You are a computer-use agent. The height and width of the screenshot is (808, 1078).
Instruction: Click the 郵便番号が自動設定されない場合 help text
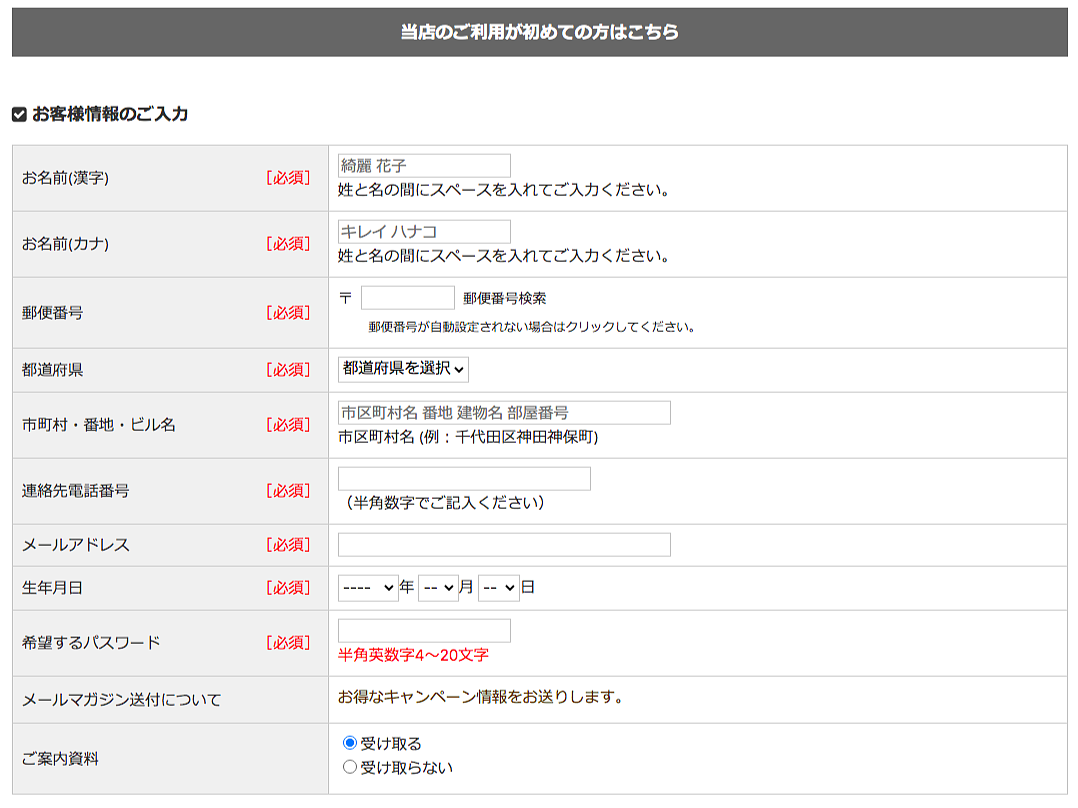tap(531, 327)
